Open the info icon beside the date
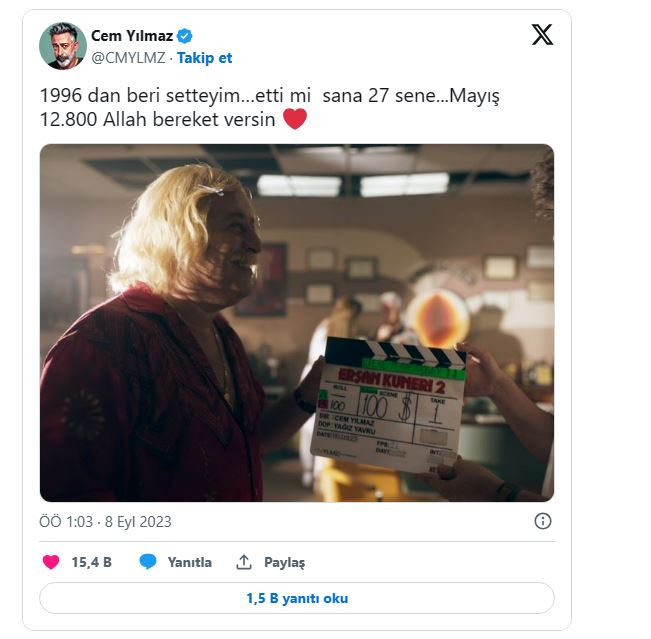This screenshot has height=639, width=651. tap(542, 521)
